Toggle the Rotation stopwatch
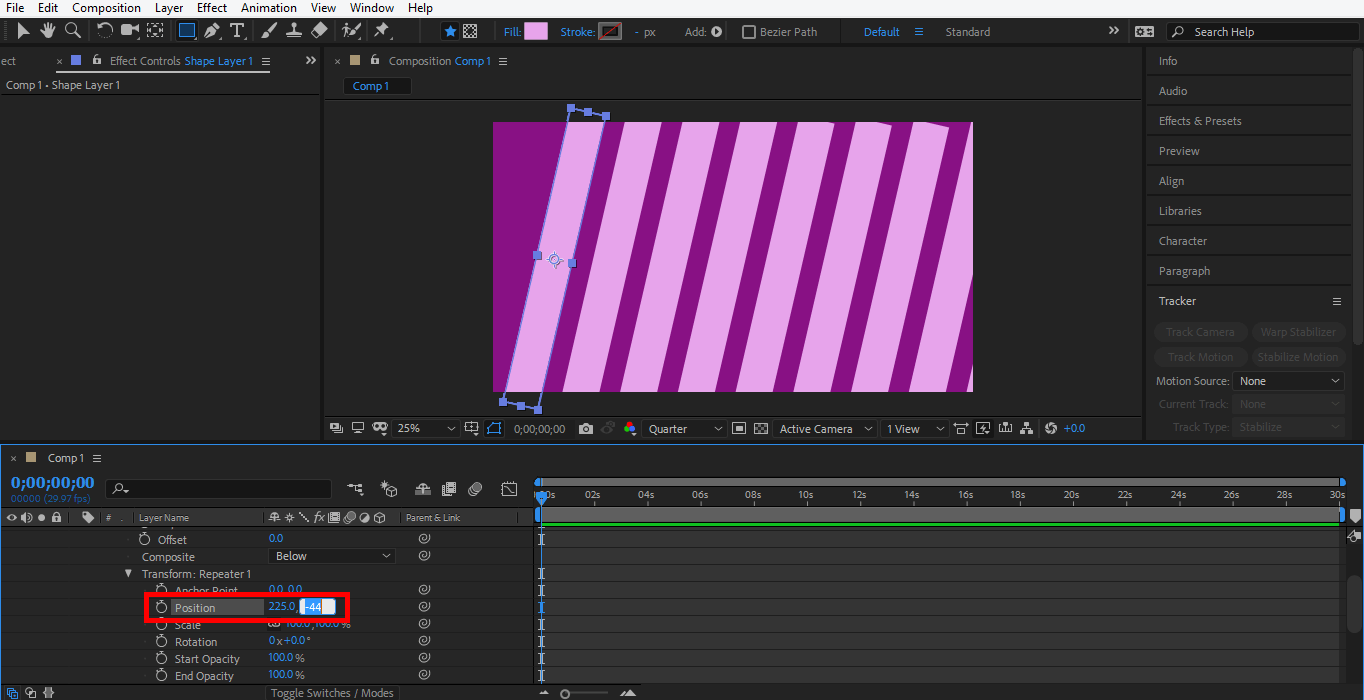Viewport: 1364px width, 700px height. 161,641
